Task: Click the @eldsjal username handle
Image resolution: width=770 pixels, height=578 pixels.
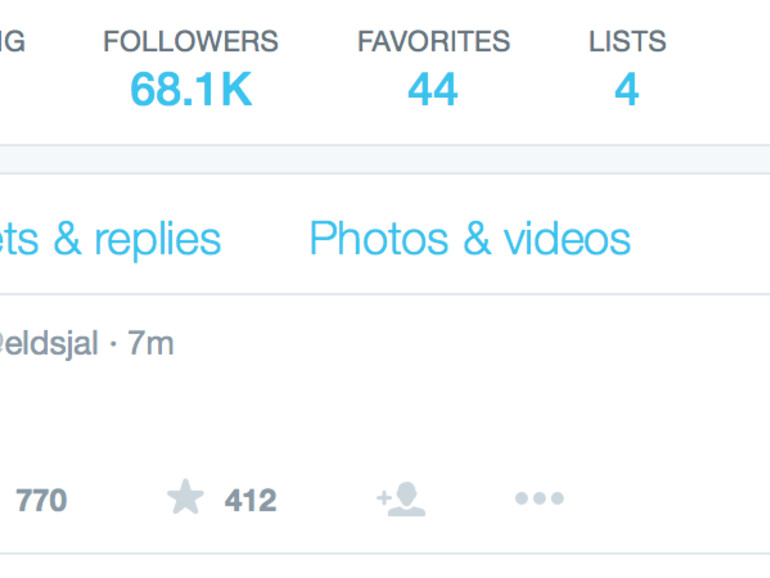Action: pos(48,344)
